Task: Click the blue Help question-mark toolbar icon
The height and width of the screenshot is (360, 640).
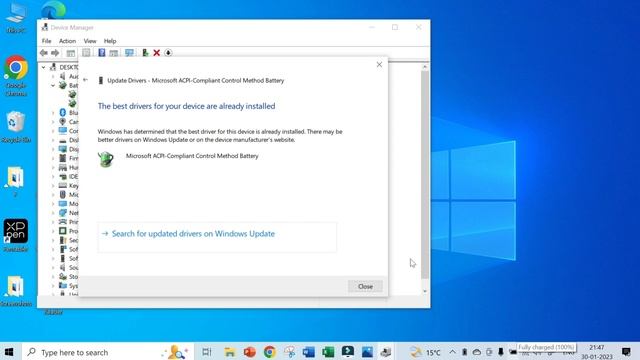Action: tap(102, 52)
